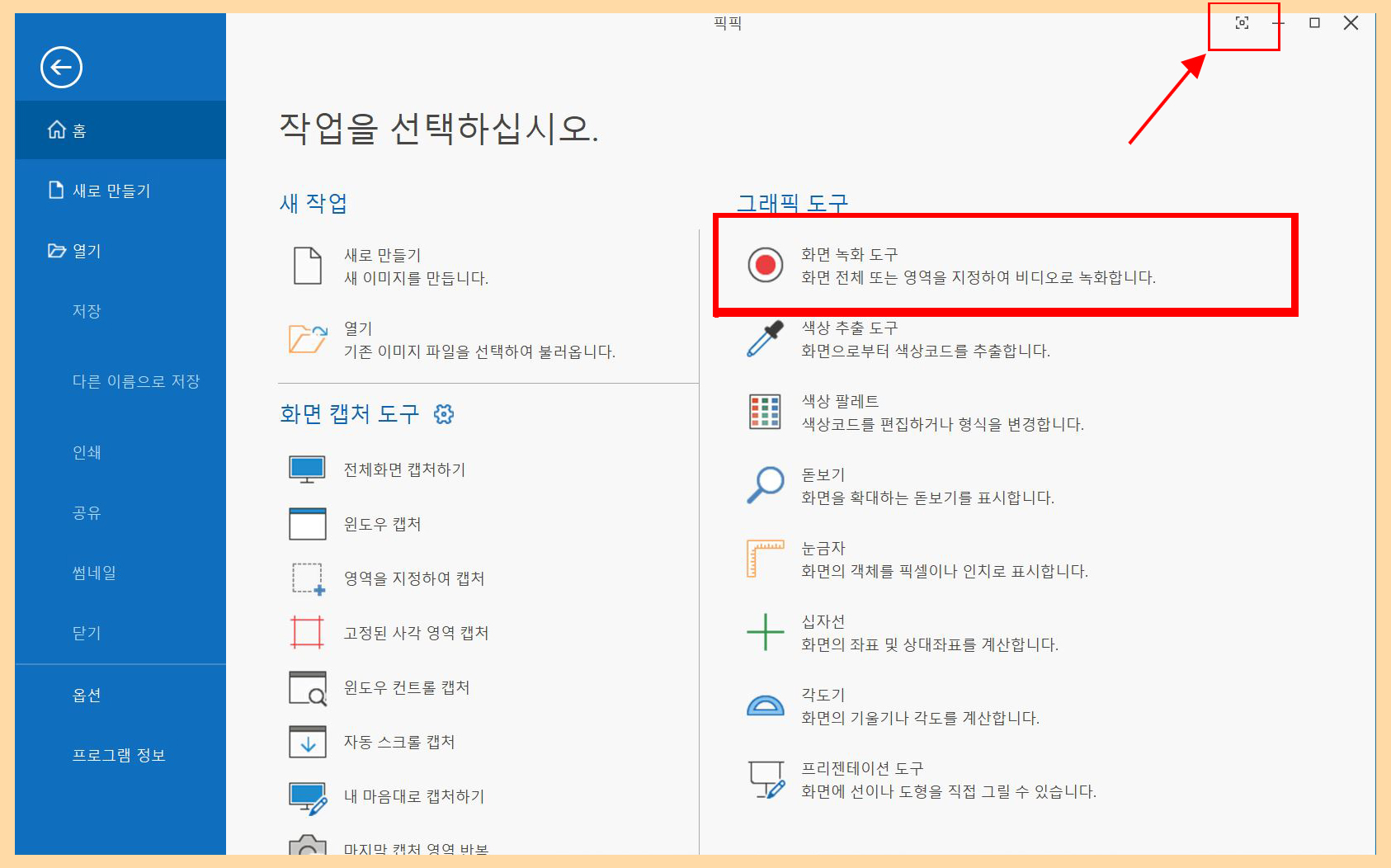Click 색상 팔레트 title text
The width and height of the screenshot is (1391, 868).
point(840,401)
